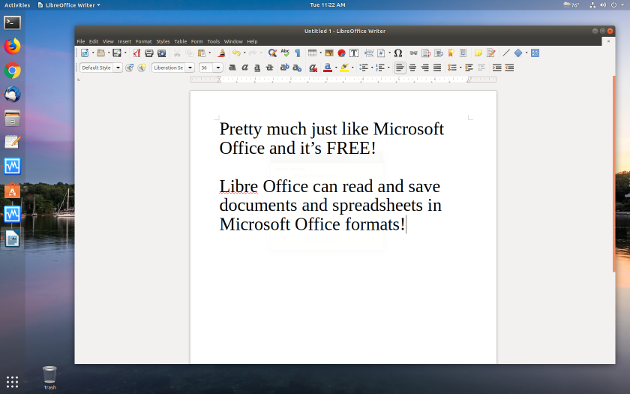Open the Insert menu
This screenshot has height=394, width=630.
click(125, 41)
